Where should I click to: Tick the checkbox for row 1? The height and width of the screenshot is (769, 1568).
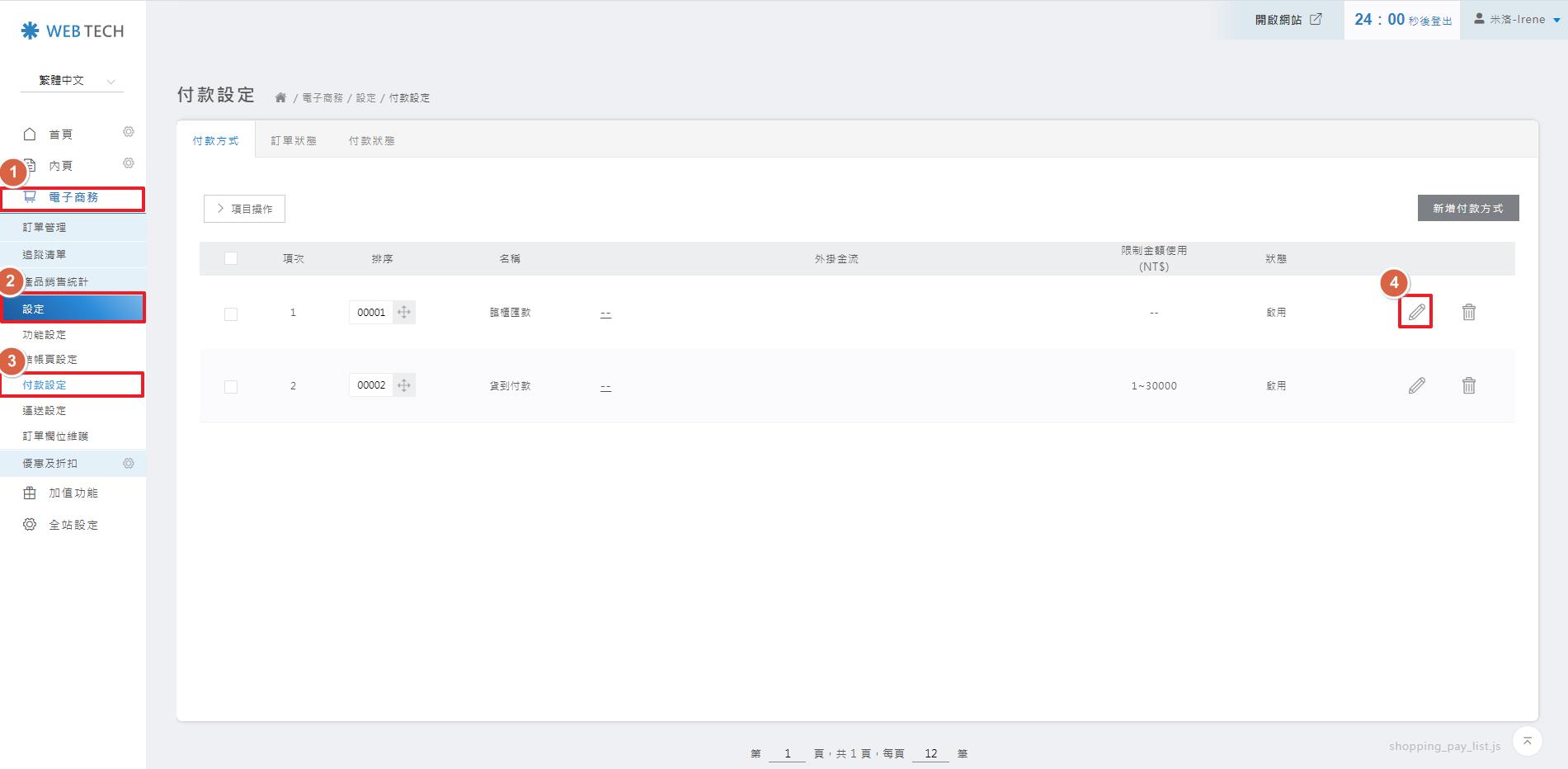click(x=231, y=314)
